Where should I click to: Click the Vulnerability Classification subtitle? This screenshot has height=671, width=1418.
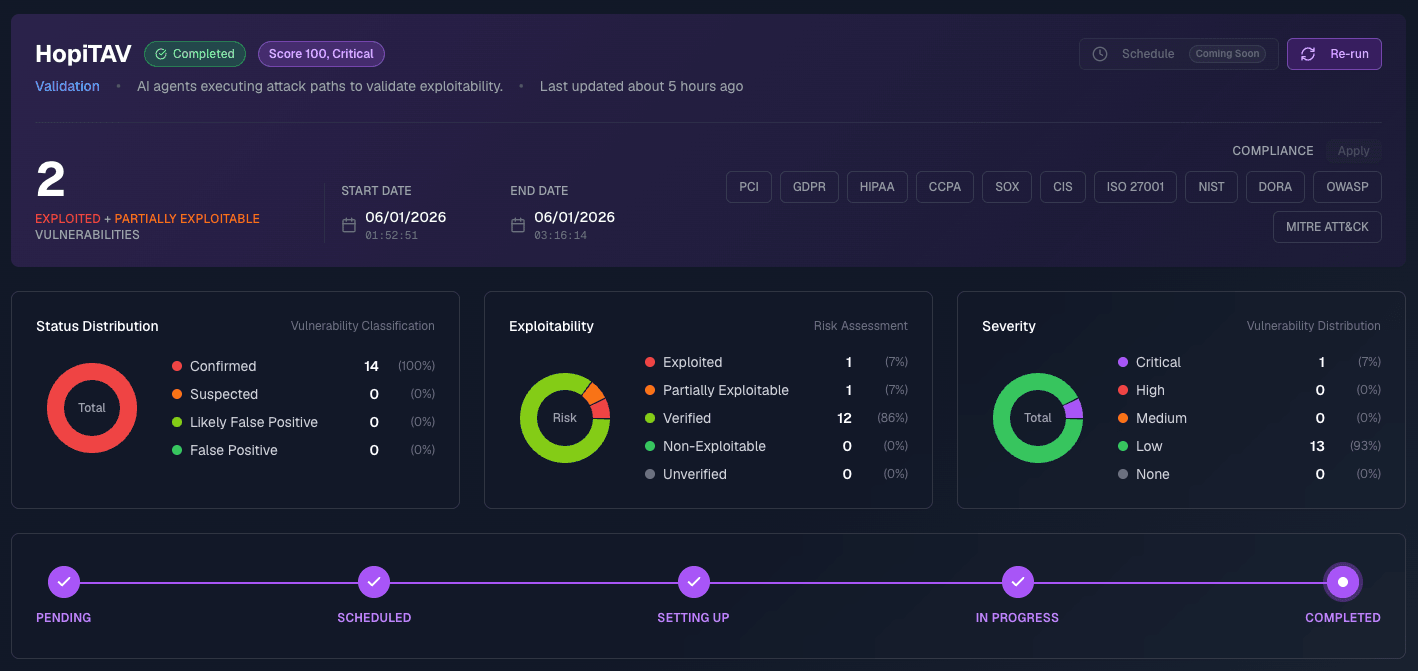pos(363,326)
